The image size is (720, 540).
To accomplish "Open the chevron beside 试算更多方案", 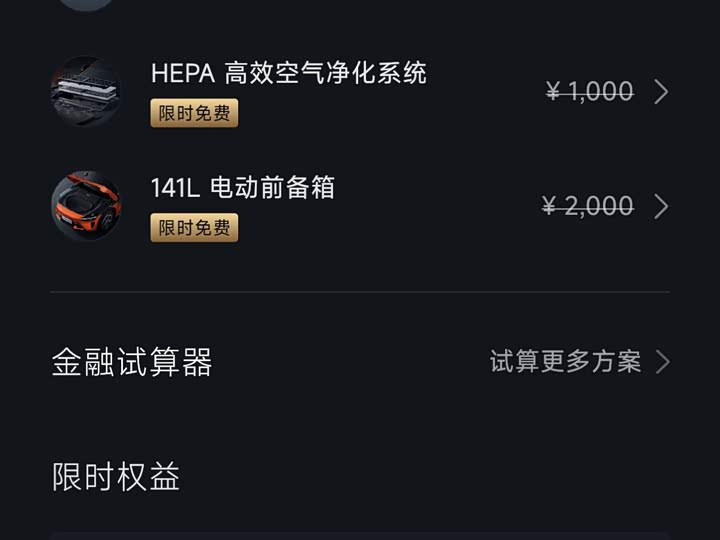I will (x=662, y=362).
